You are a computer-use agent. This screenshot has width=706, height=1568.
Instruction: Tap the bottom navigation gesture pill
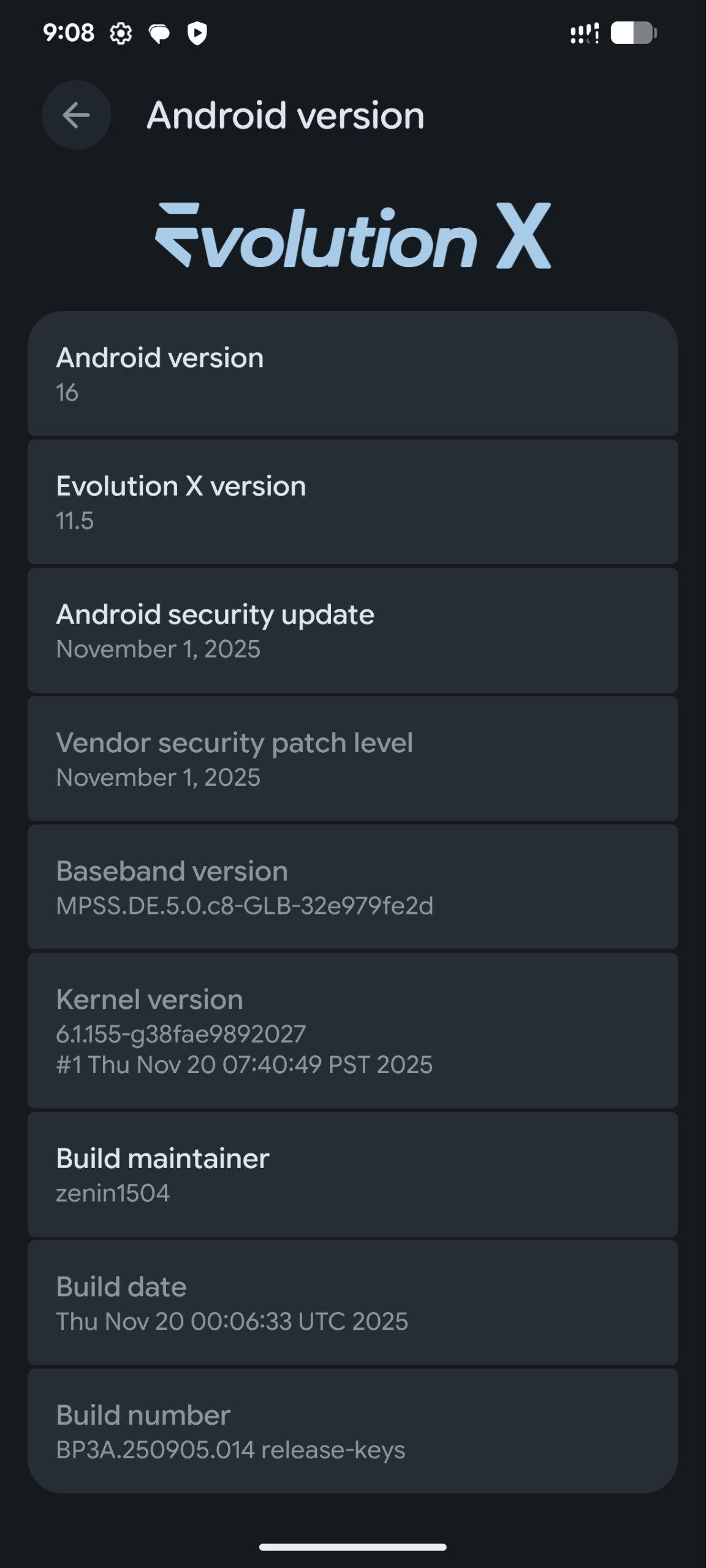click(352, 1547)
